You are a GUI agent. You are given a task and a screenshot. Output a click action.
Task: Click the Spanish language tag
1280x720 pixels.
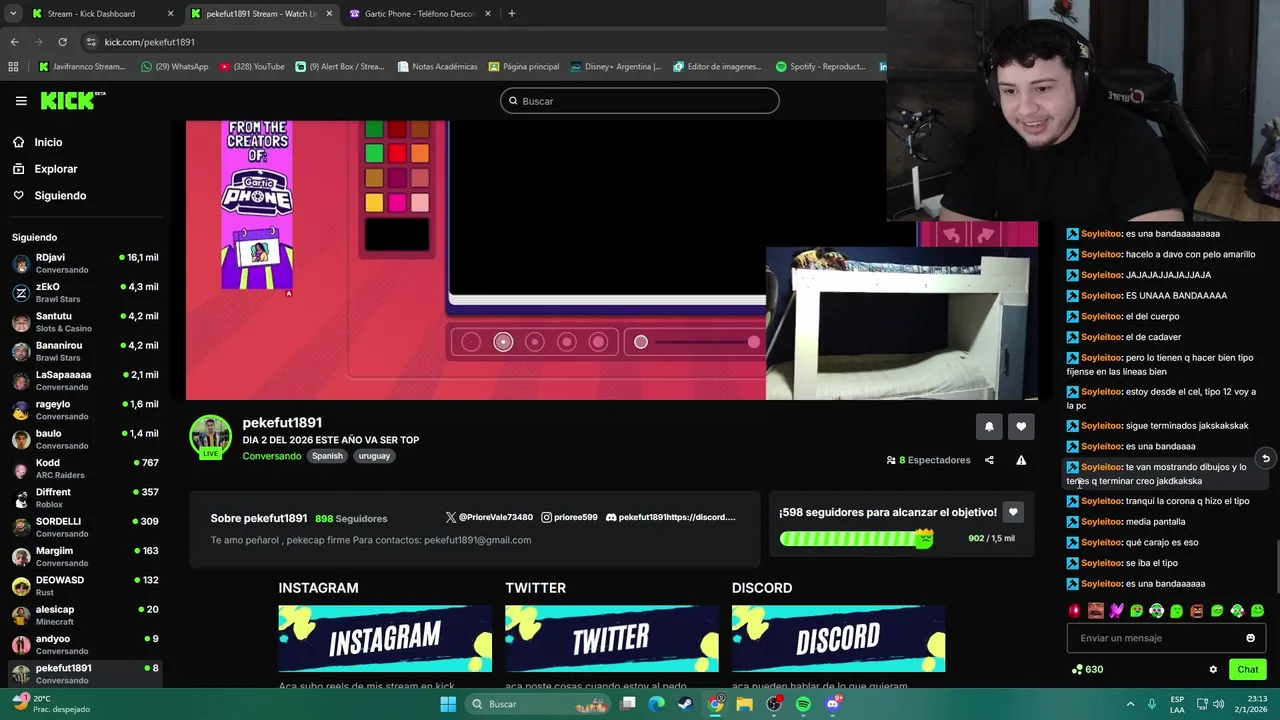tap(327, 456)
